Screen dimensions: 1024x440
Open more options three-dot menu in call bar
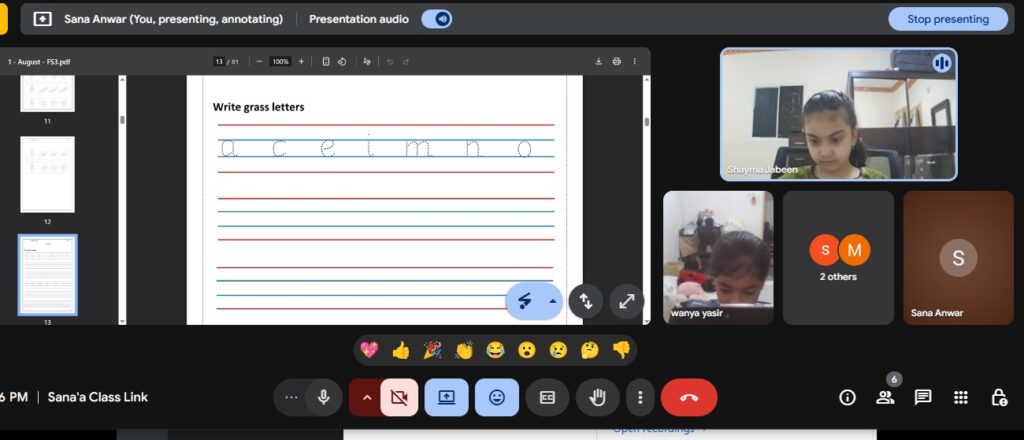click(640, 397)
